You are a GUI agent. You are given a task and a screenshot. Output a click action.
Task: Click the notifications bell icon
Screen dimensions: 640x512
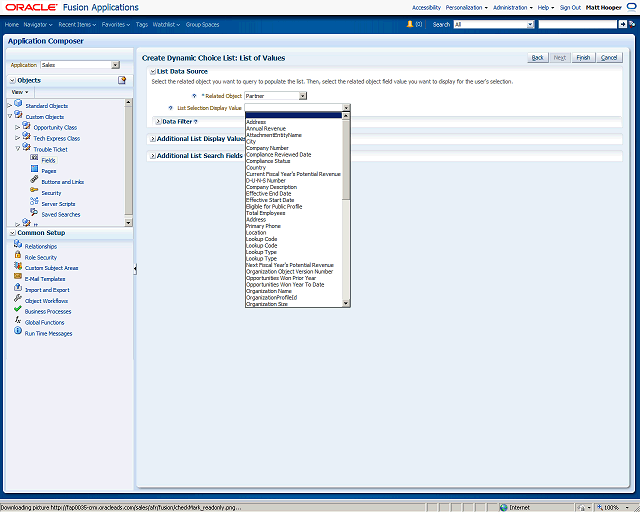coord(410,24)
